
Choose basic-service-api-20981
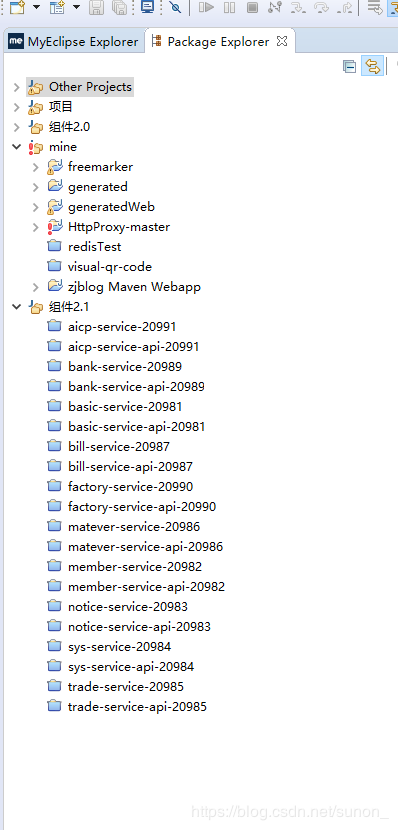click(137, 427)
